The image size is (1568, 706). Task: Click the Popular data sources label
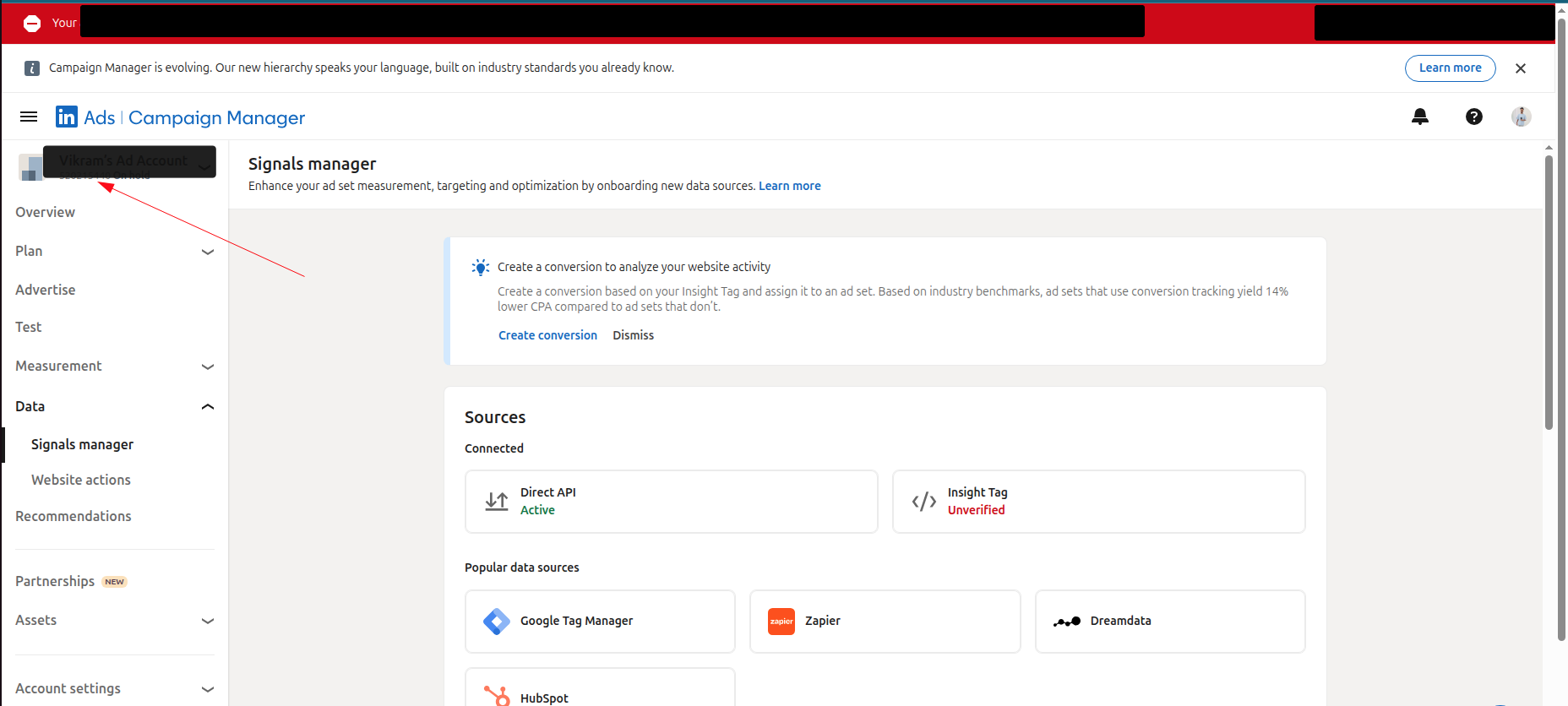tap(521, 568)
